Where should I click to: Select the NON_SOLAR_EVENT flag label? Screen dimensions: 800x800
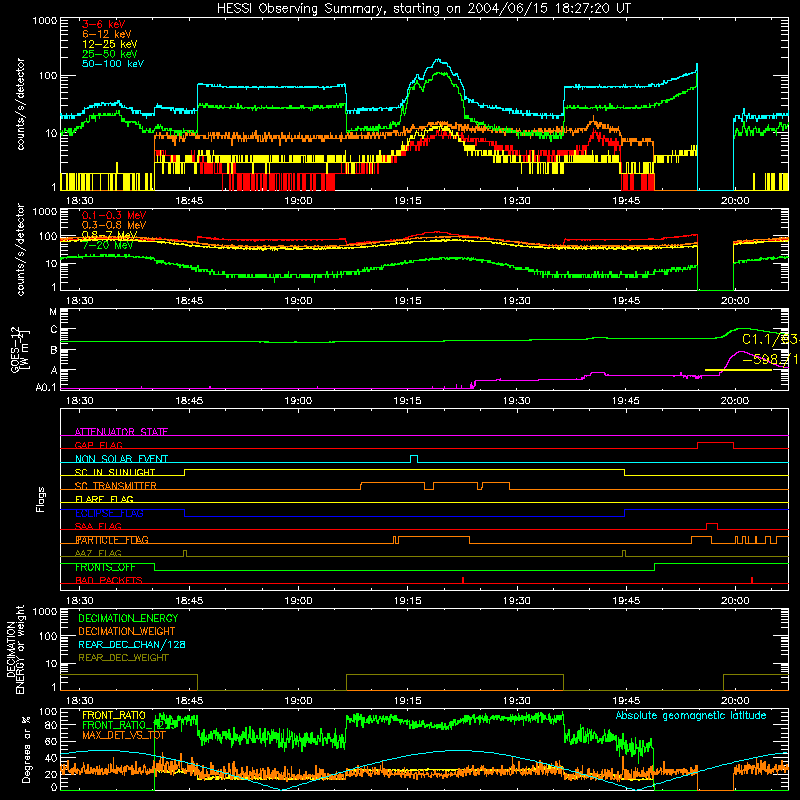tap(121, 459)
